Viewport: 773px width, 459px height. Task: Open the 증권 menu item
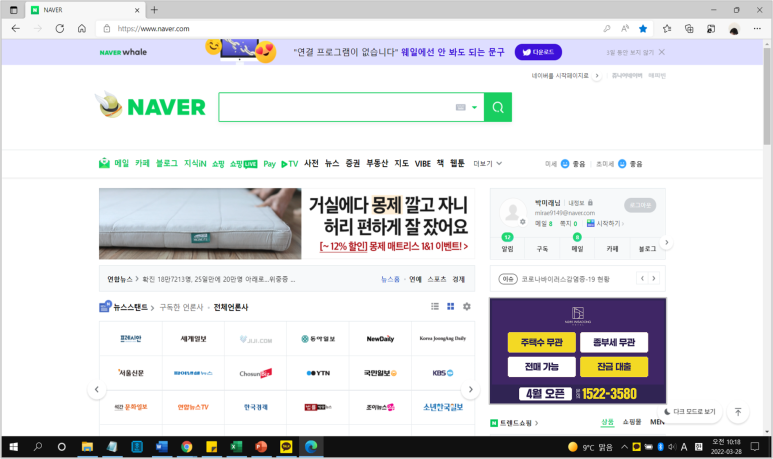pos(352,163)
